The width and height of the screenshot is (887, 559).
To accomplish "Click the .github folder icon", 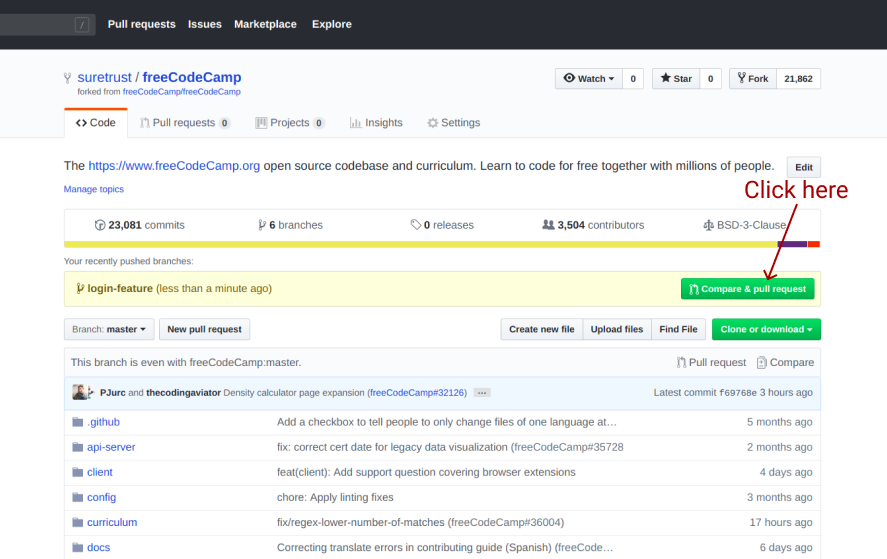I will 77,422.
